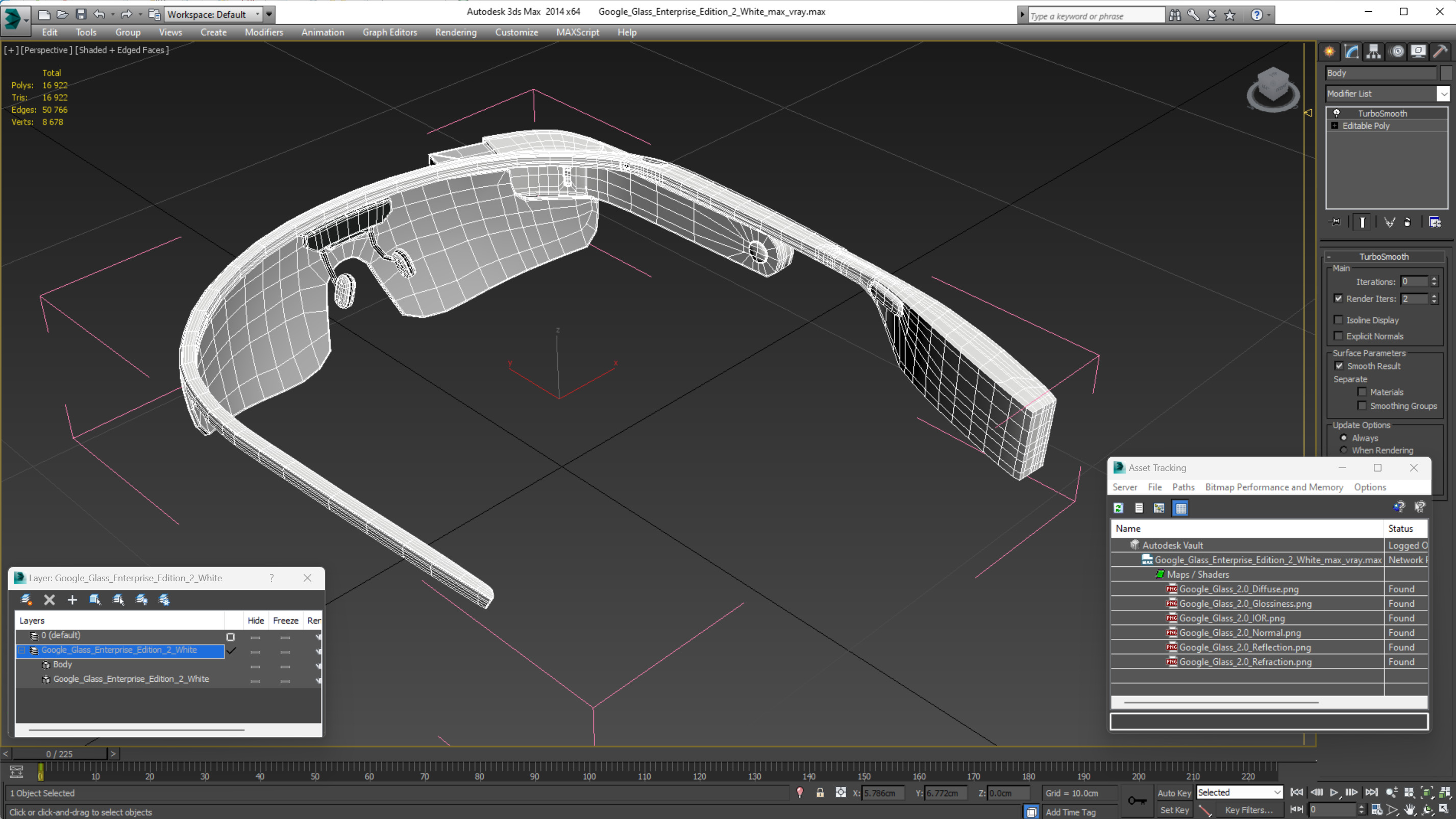The image size is (1456, 819).
Task: Open Configure Modifier Sets icon
Action: point(1435,222)
